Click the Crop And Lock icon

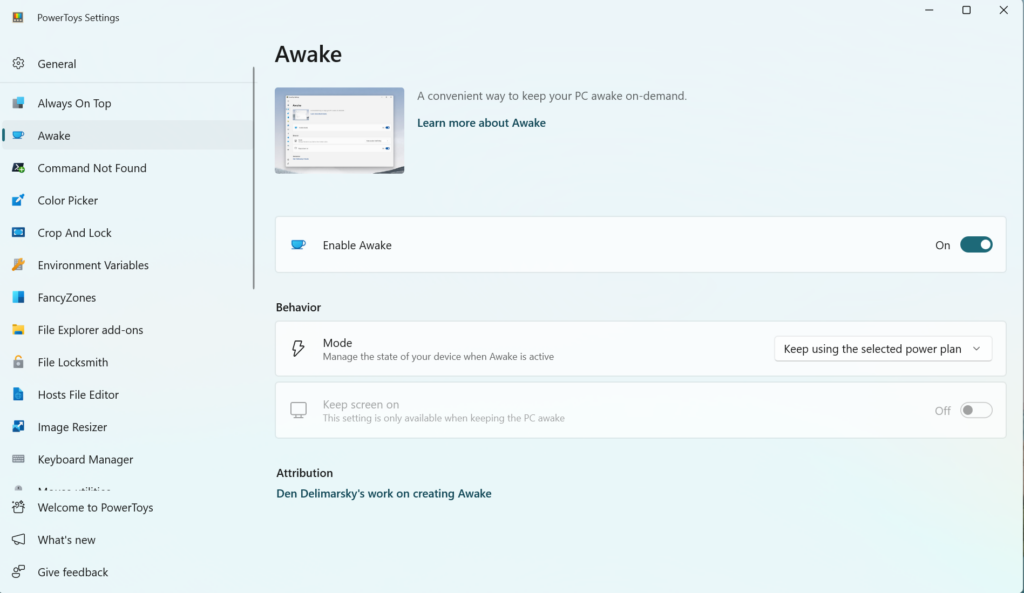(x=20, y=232)
